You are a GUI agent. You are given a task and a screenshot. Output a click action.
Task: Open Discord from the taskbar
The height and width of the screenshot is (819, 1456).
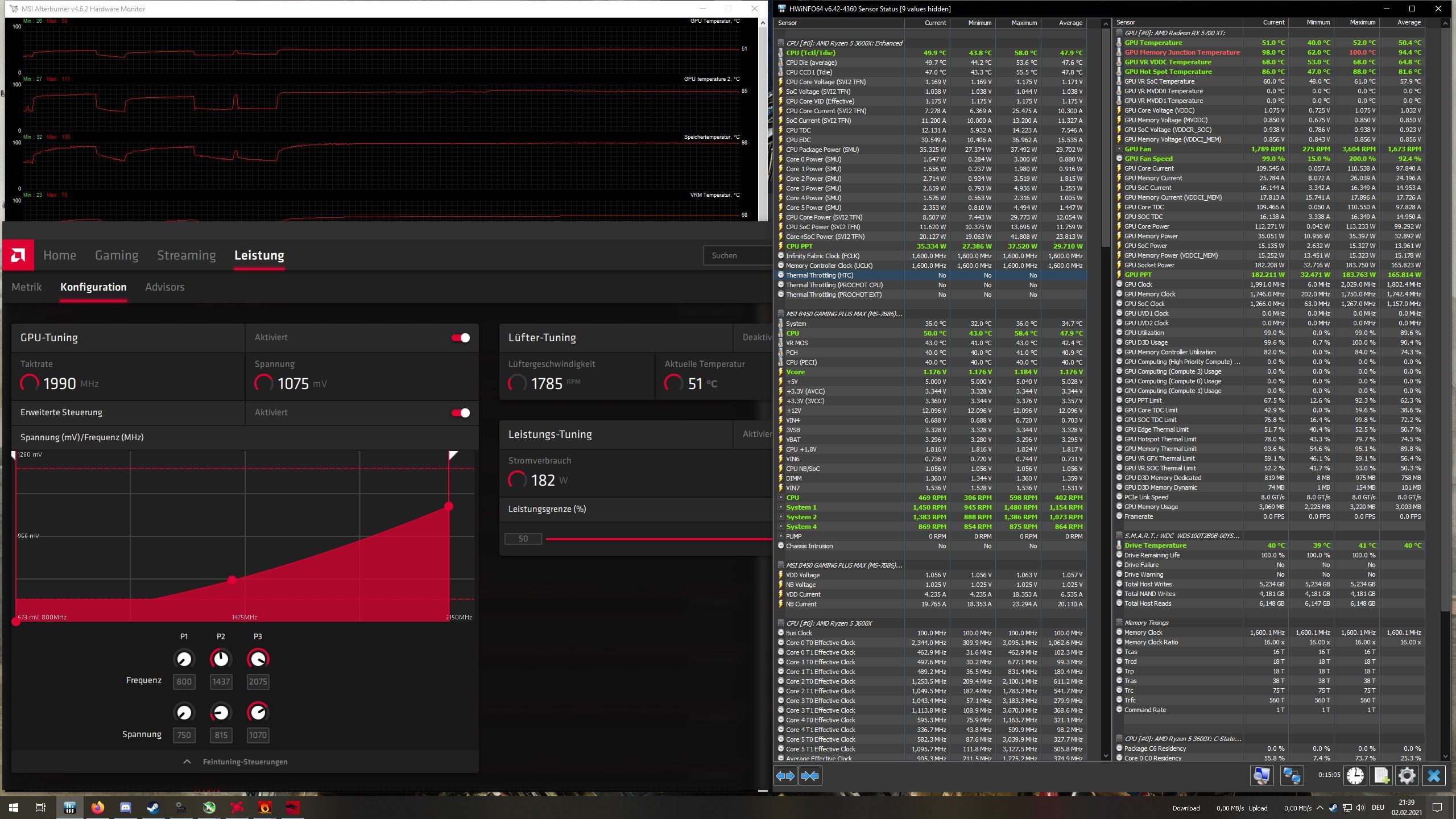(x=125, y=808)
